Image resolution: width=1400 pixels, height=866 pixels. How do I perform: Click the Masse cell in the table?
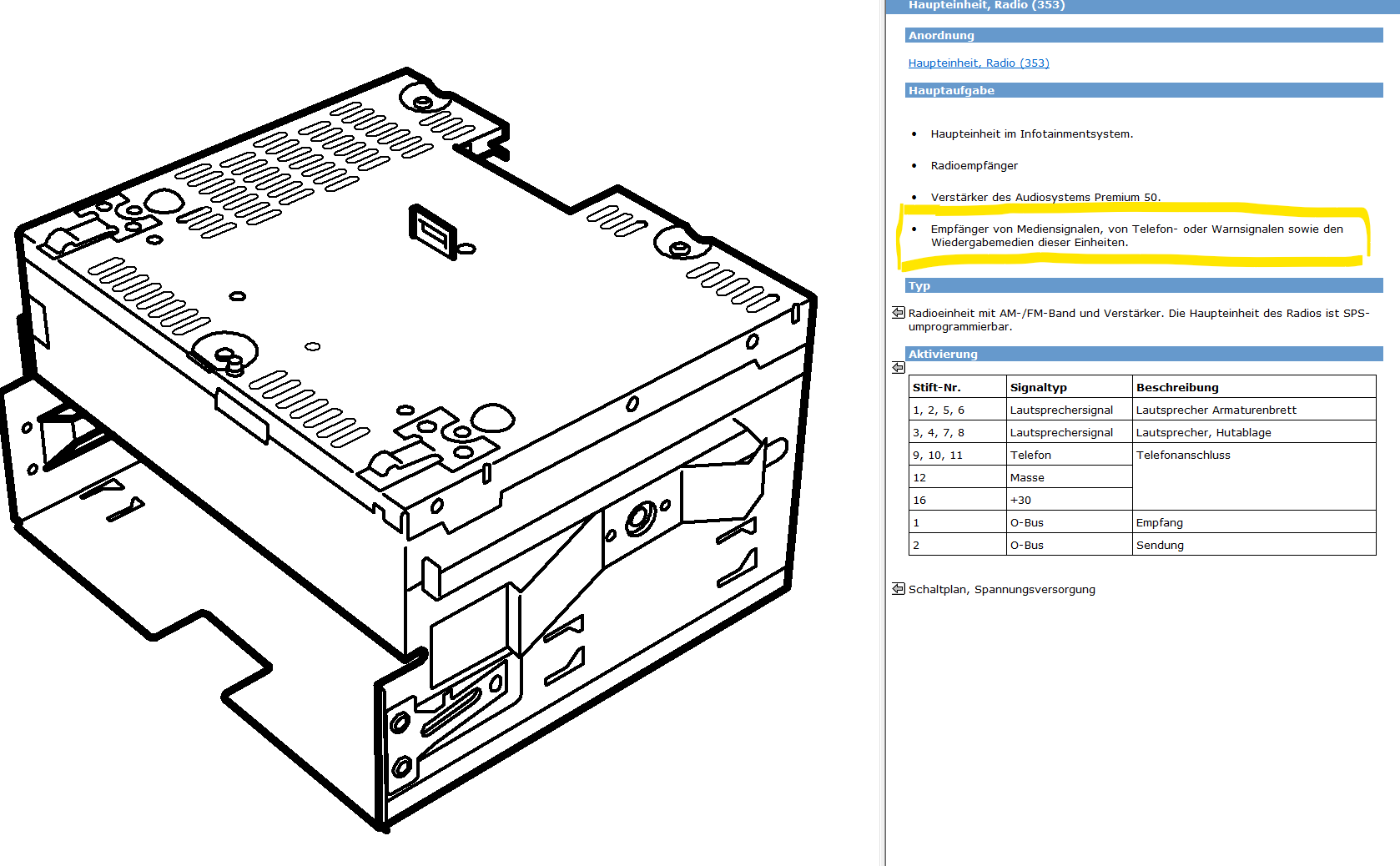point(1070,477)
